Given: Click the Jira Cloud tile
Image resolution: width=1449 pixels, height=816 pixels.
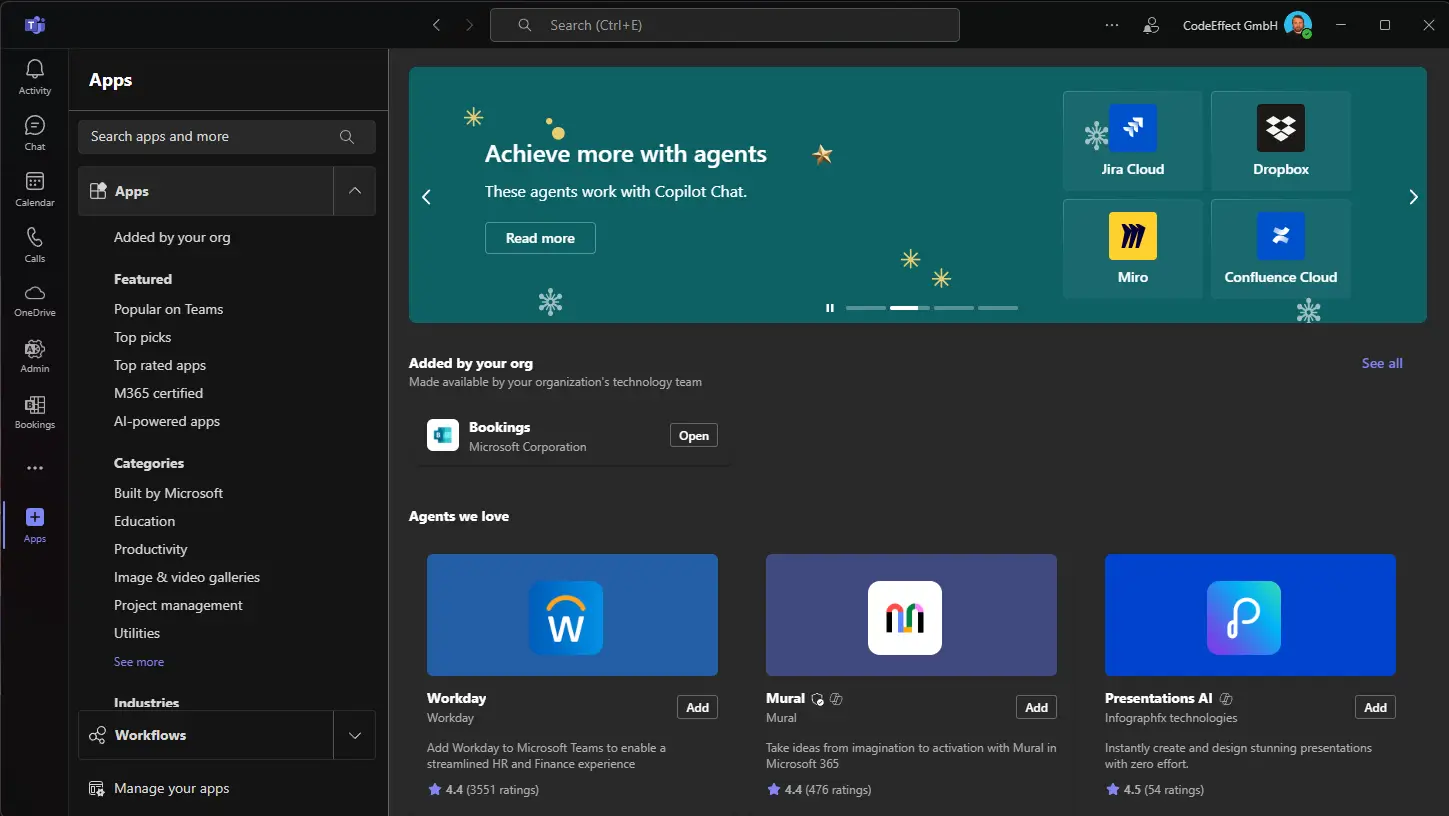Looking at the screenshot, I should click(1132, 140).
